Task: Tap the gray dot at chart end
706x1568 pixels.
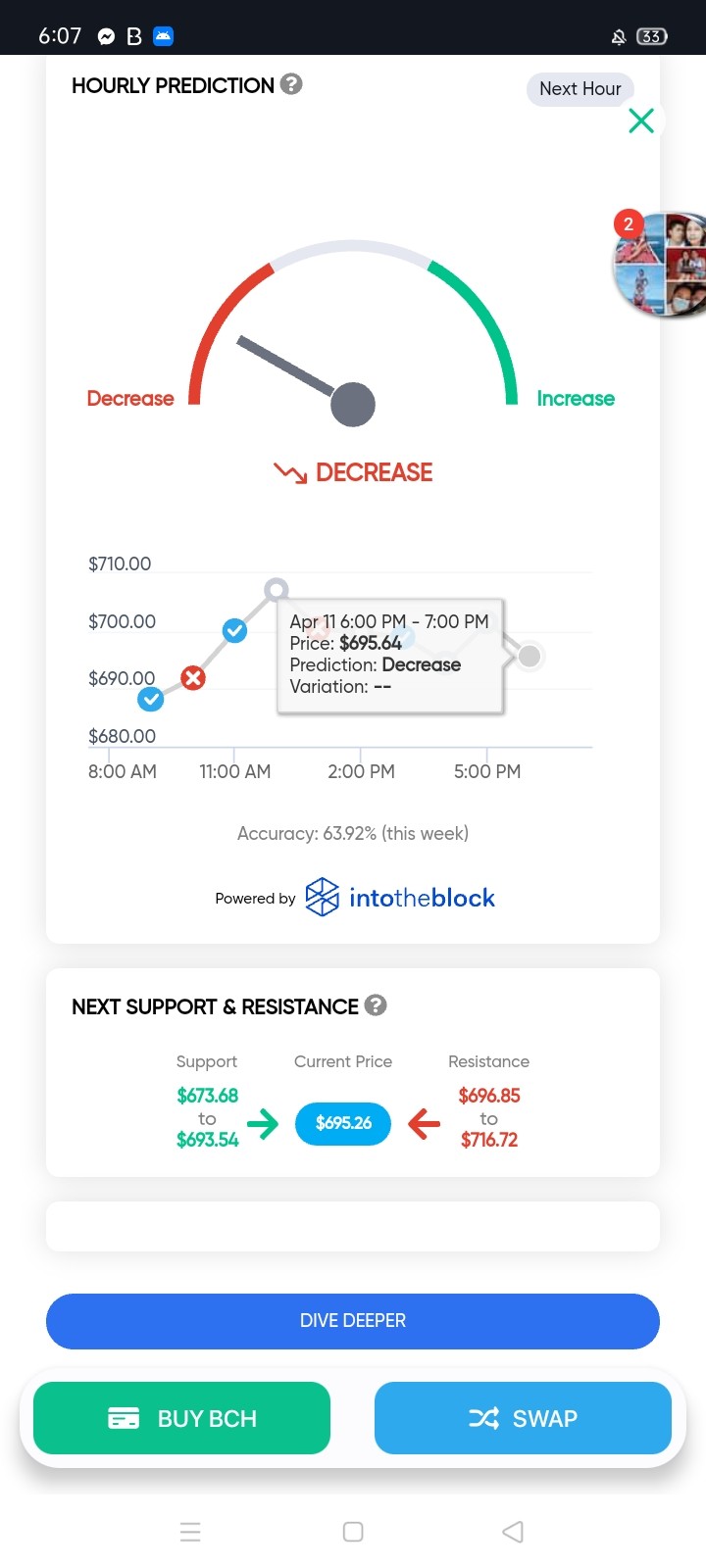Action: 529,656
